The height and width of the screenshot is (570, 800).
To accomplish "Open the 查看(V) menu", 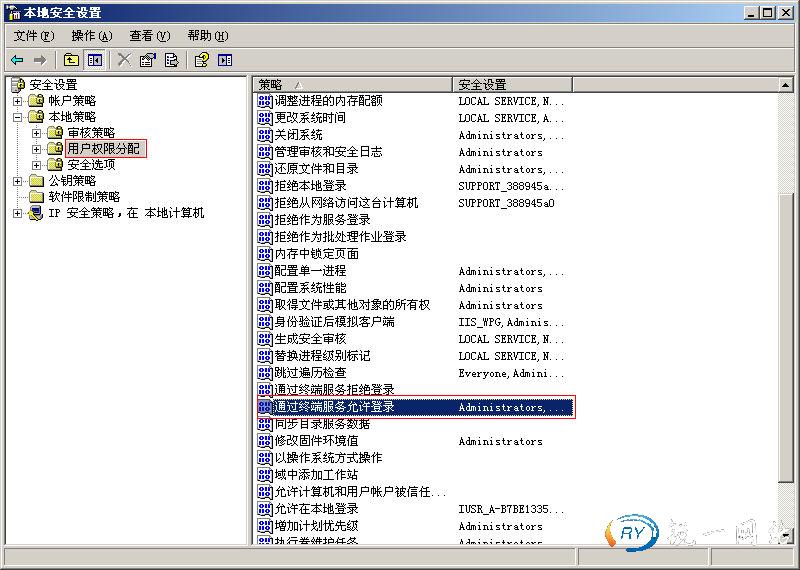I will (149, 36).
